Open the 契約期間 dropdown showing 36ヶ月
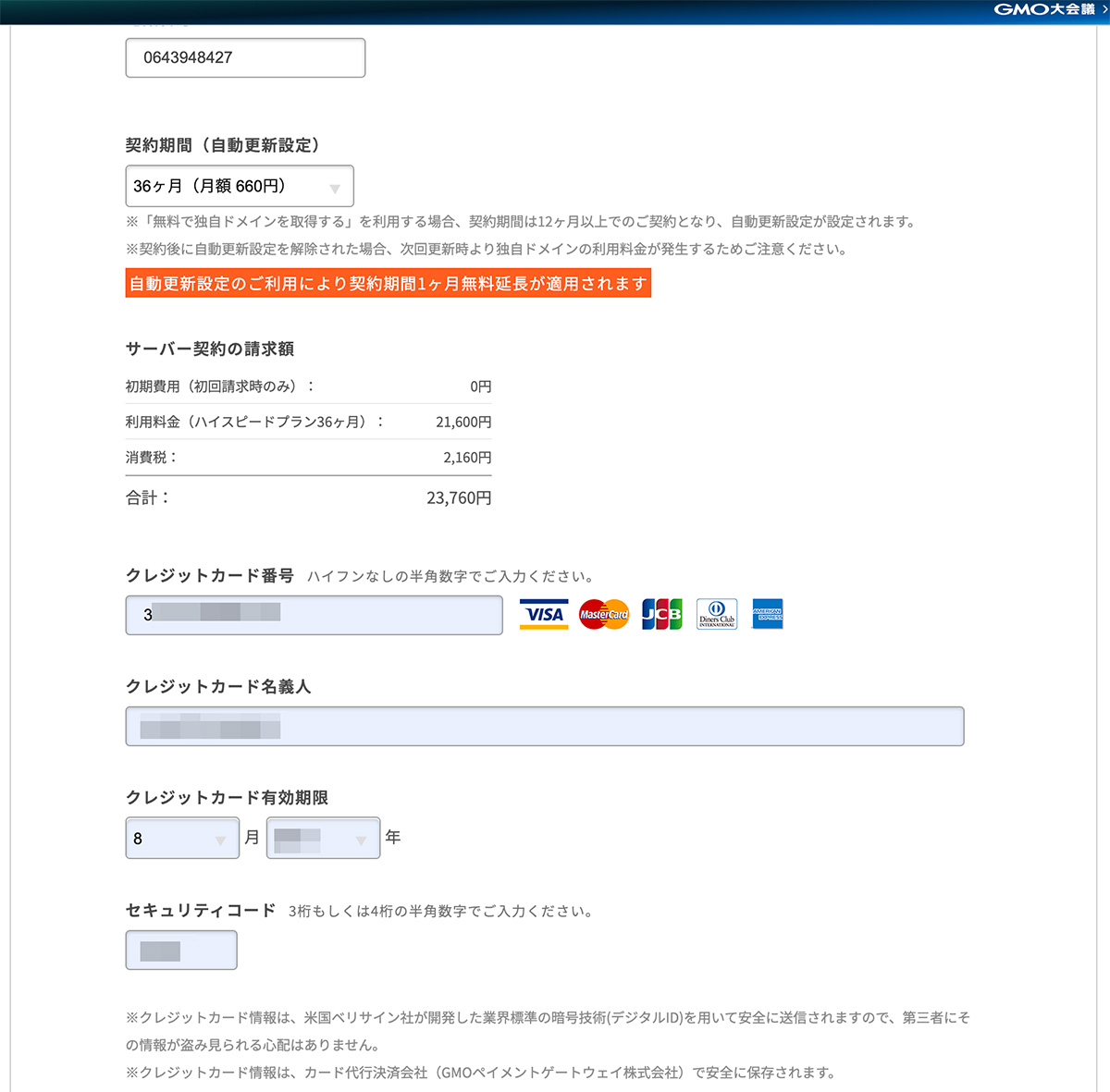Viewport: 1110px width, 1092px height. coord(239,186)
